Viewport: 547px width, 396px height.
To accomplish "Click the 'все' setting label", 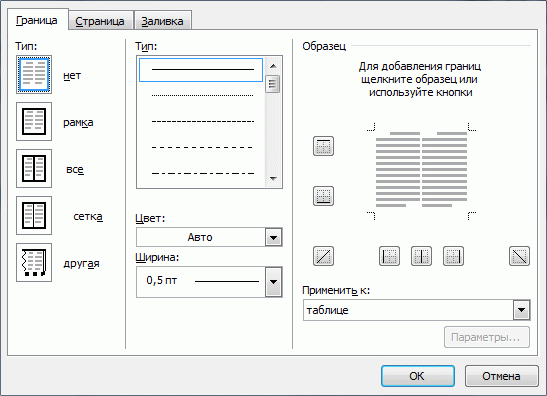I will coord(75,169).
